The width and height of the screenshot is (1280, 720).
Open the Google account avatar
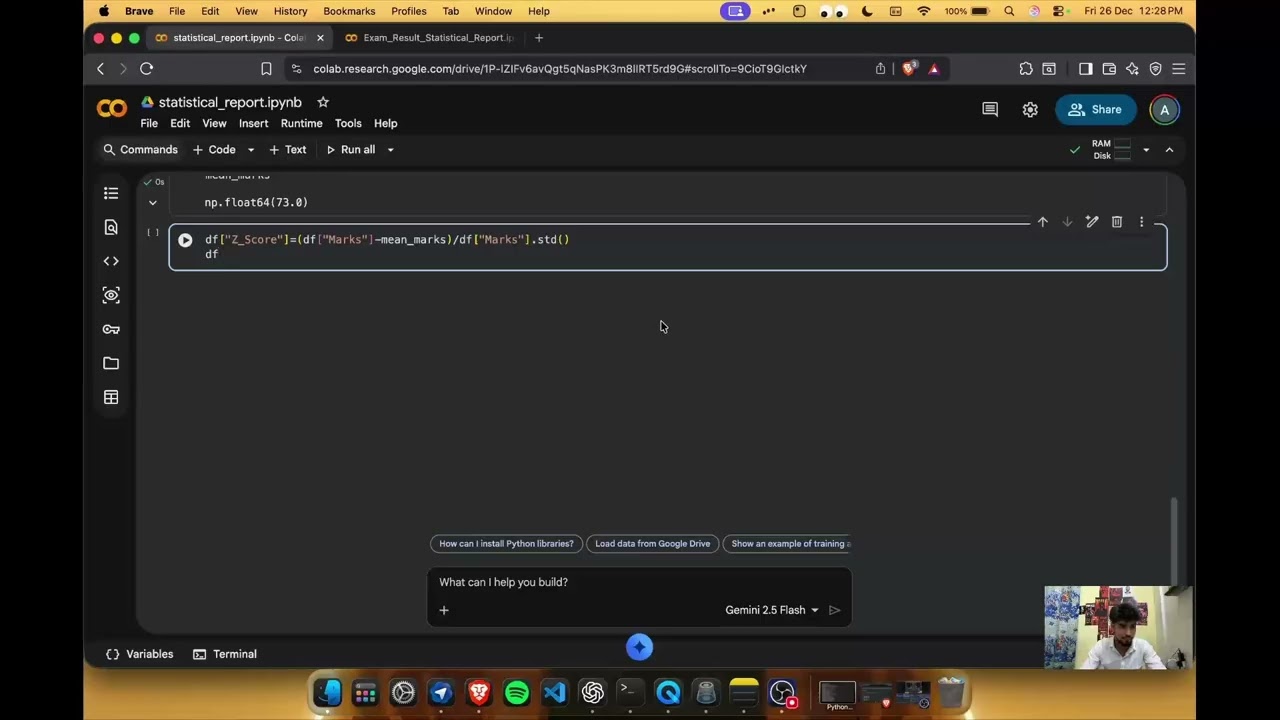(1164, 110)
